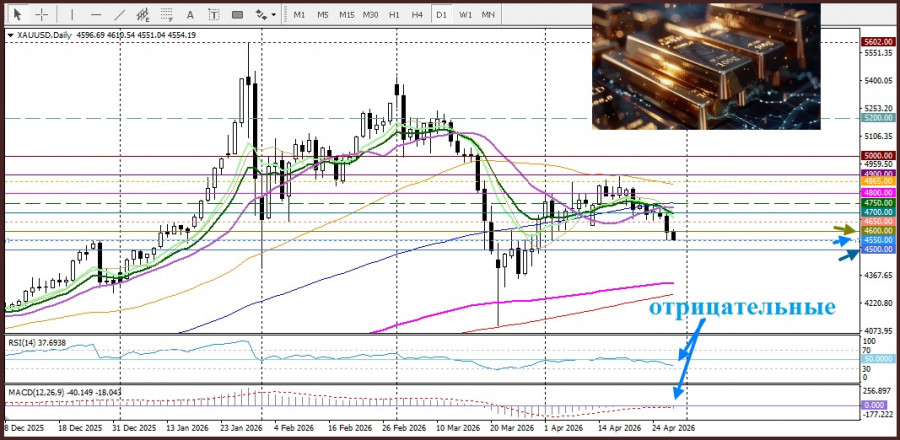Click the M15 timeframe button

346,15
